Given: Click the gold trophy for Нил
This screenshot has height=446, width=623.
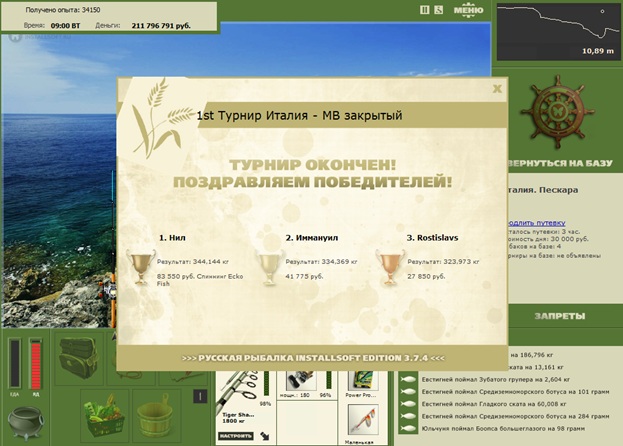Looking at the screenshot, I should tap(141, 266).
